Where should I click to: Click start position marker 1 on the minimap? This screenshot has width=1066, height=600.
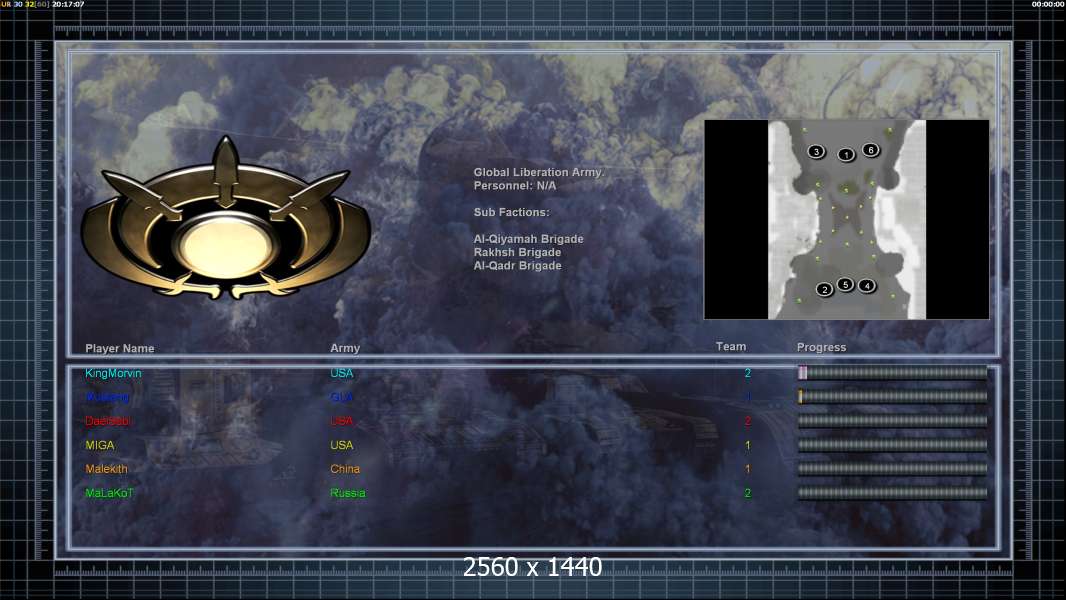coord(846,155)
